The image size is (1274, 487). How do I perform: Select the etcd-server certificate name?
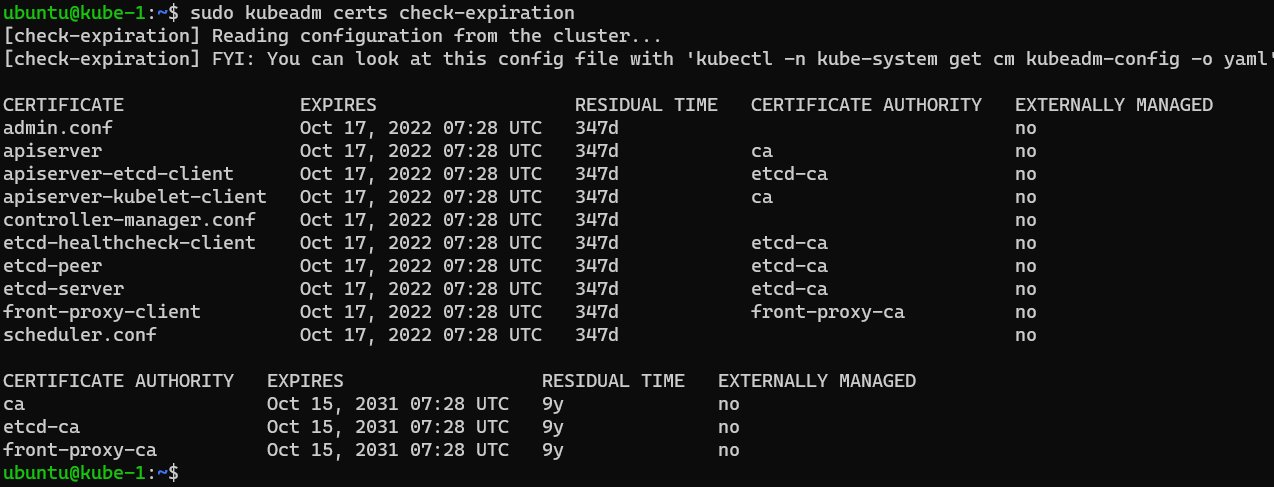pyautogui.click(x=63, y=289)
